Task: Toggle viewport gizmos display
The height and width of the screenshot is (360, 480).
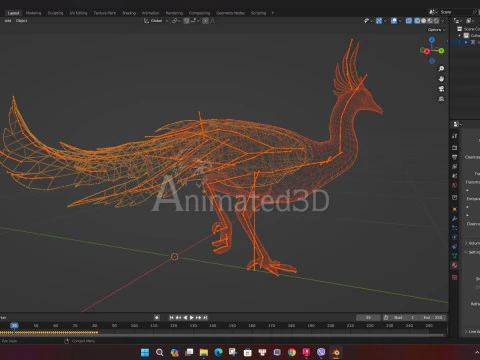Action: pyautogui.click(x=379, y=21)
